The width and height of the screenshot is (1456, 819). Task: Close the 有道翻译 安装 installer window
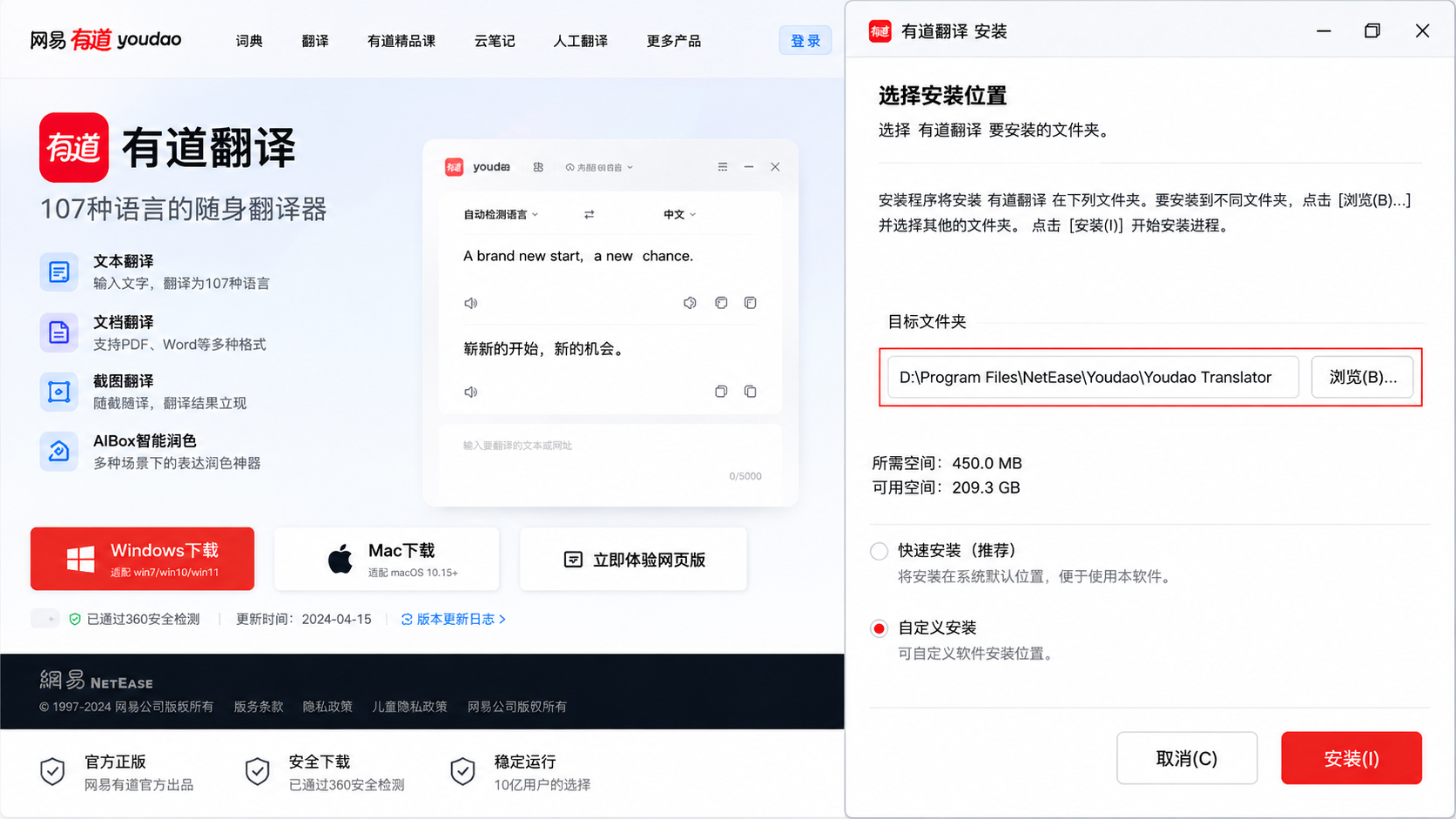pos(1422,31)
